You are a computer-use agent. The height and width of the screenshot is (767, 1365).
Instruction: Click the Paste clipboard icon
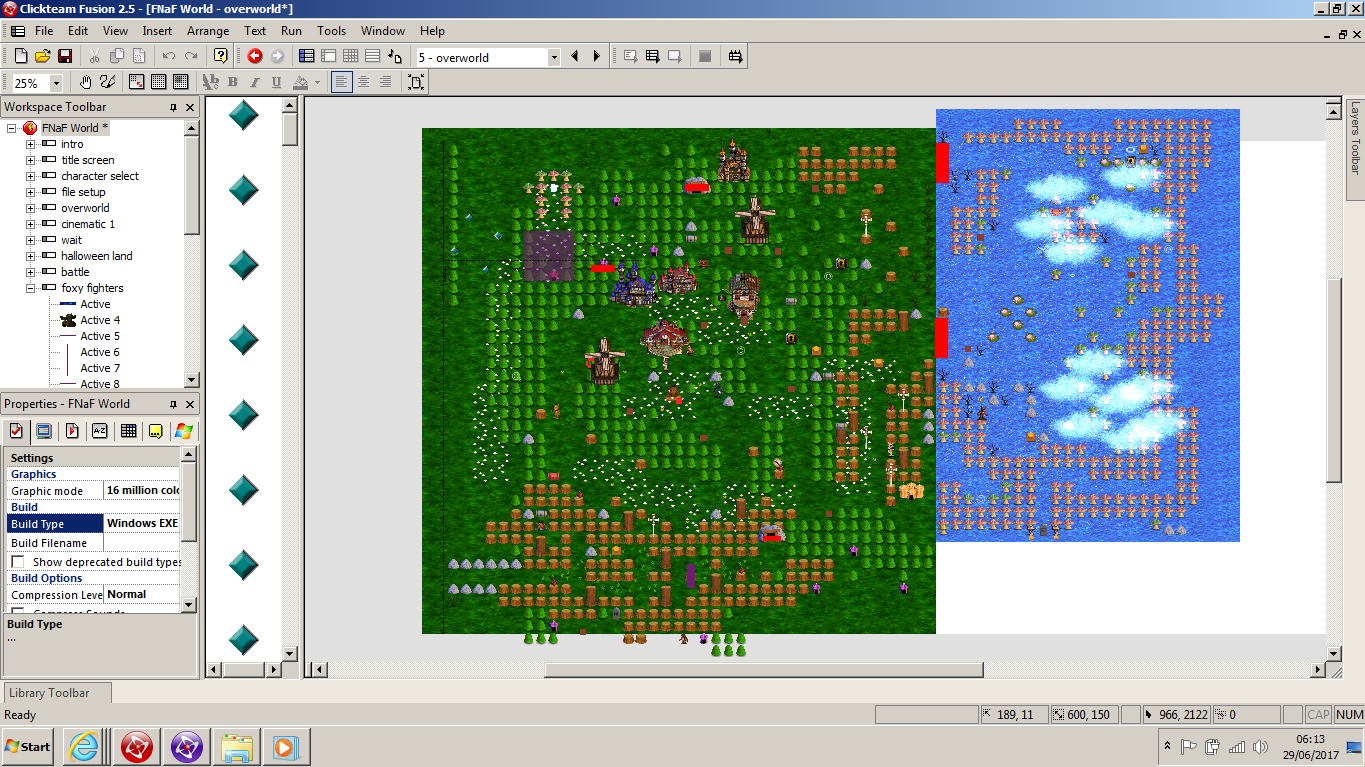click(x=138, y=56)
